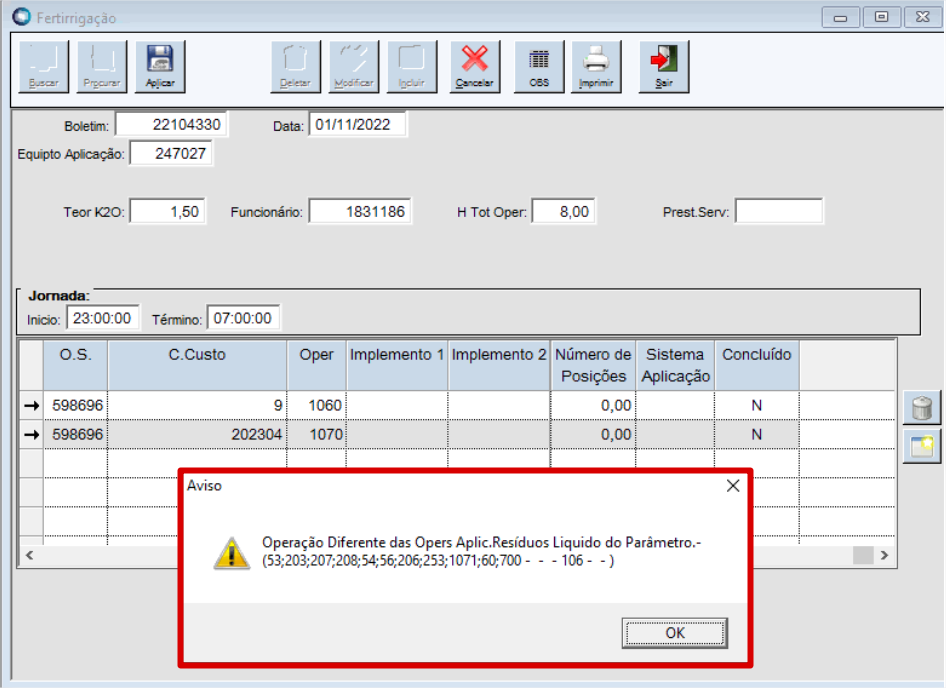Click the trash can icon beside the grid

[922, 407]
